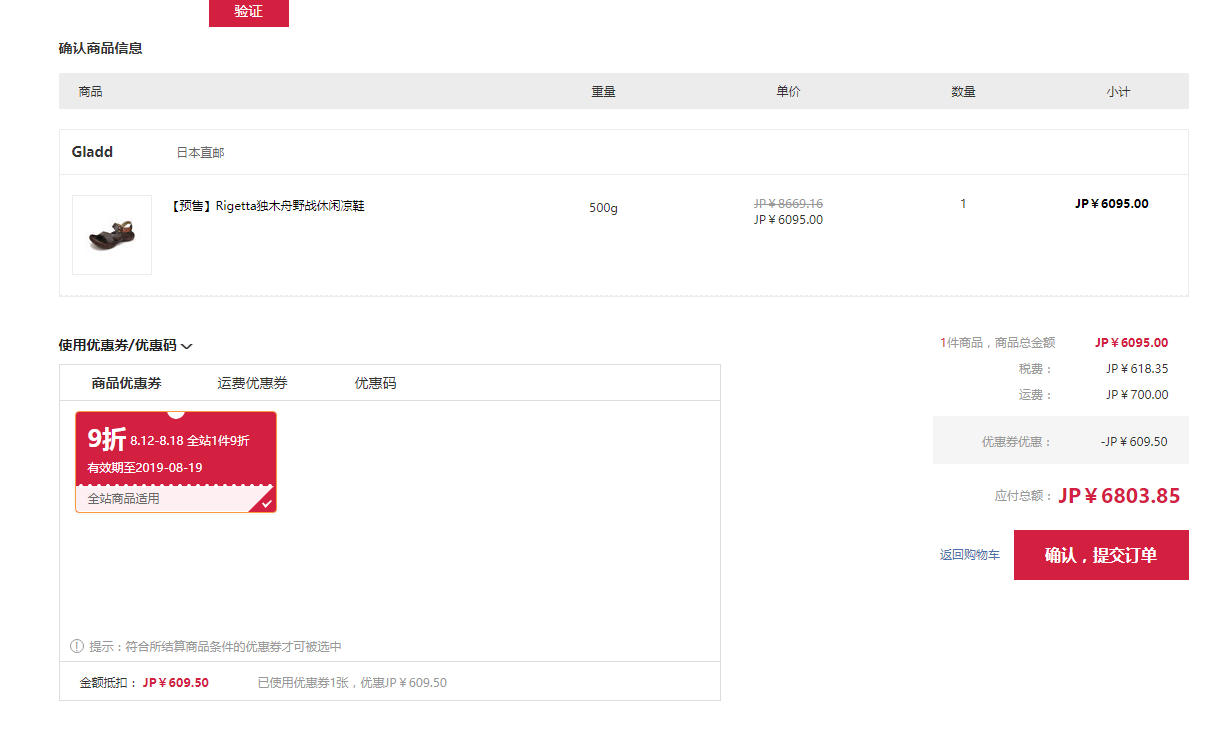Screen dimensions: 1230x736
Task: Click 已使用优惠券1张 summary text
Action: tap(352, 683)
